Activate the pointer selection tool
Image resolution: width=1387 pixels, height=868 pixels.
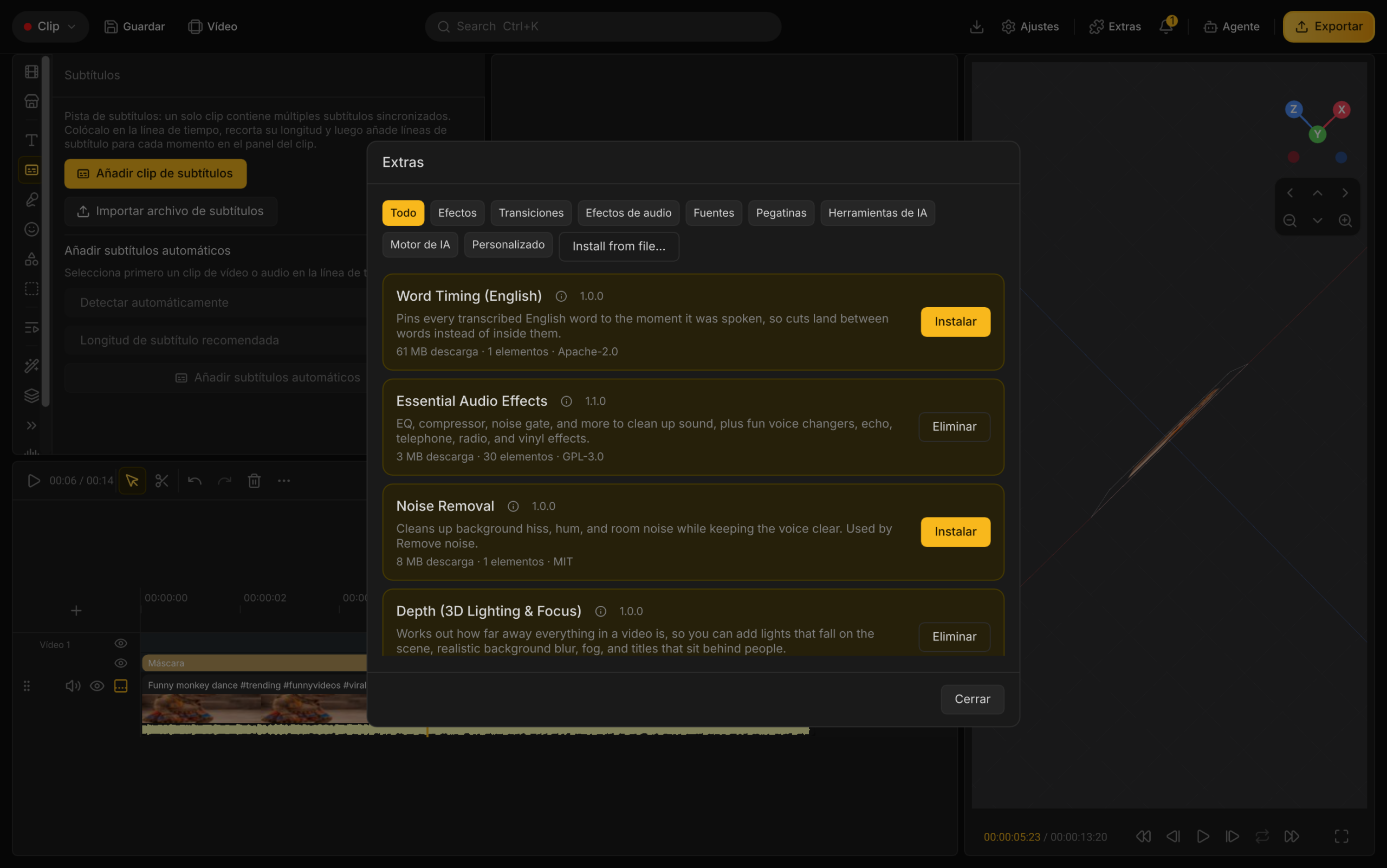click(x=132, y=481)
